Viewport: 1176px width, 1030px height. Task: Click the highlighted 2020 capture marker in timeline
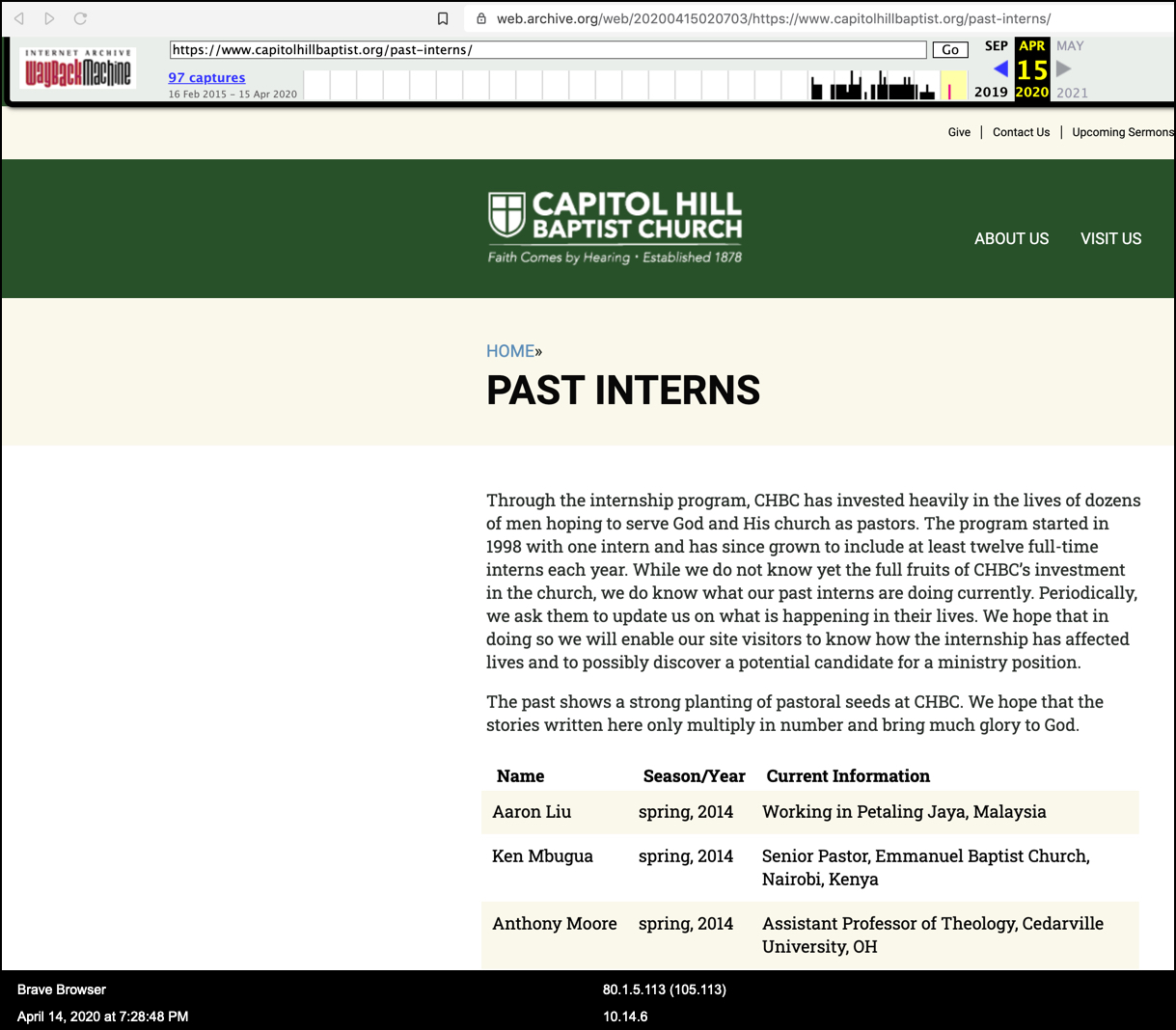point(949,91)
